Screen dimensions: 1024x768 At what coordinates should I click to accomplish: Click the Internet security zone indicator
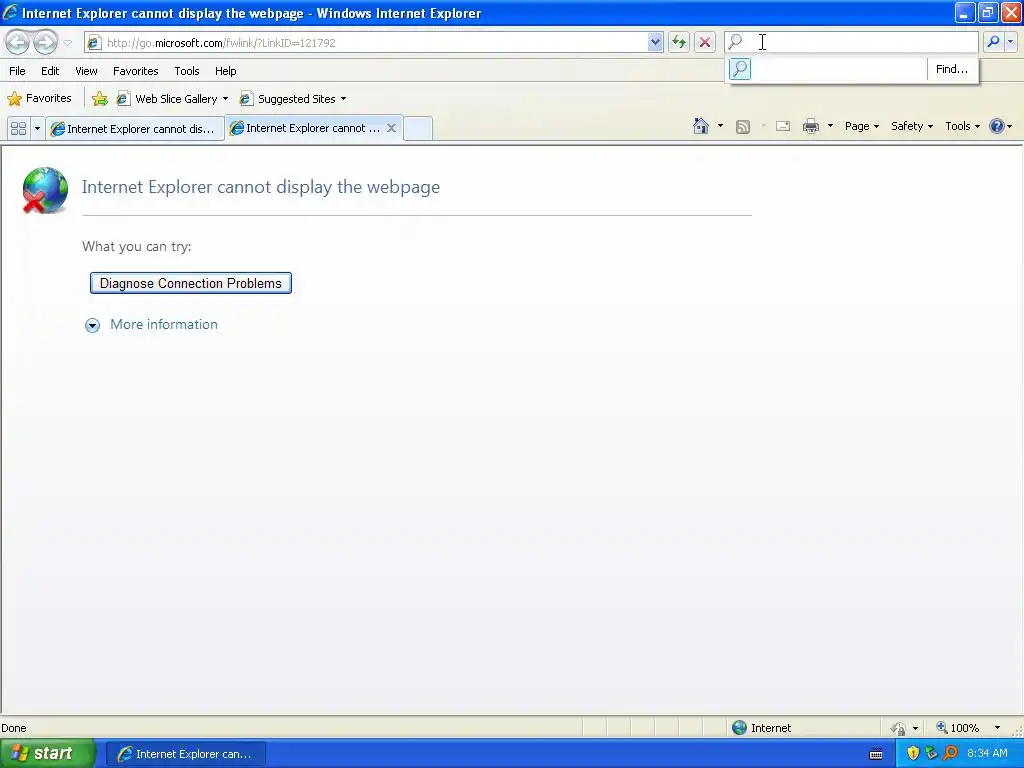(x=761, y=728)
